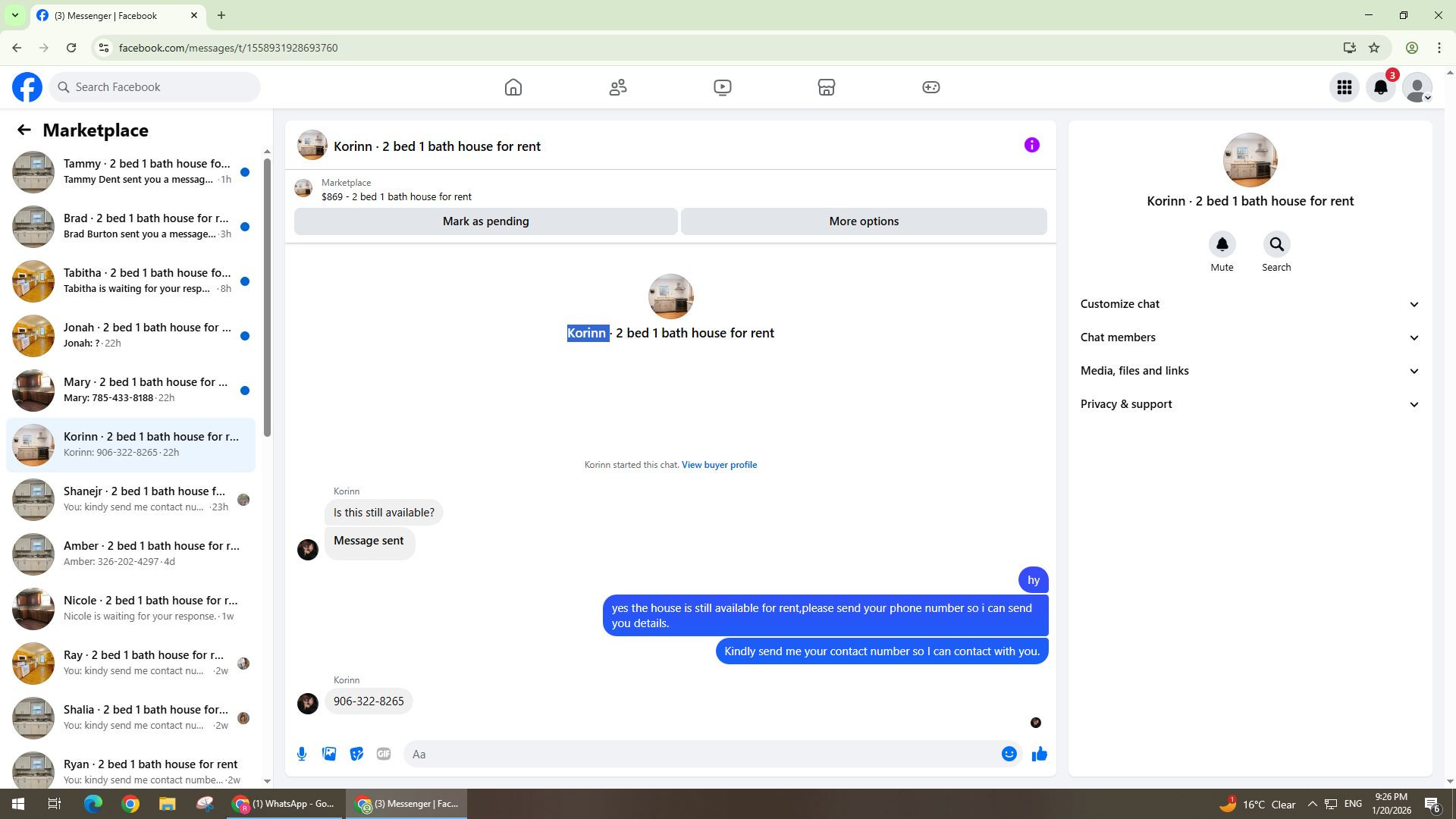Image resolution: width=1456 pixels, height=819 pixels.
Task: Click the browser address bar URL
Action: point(228,48)
